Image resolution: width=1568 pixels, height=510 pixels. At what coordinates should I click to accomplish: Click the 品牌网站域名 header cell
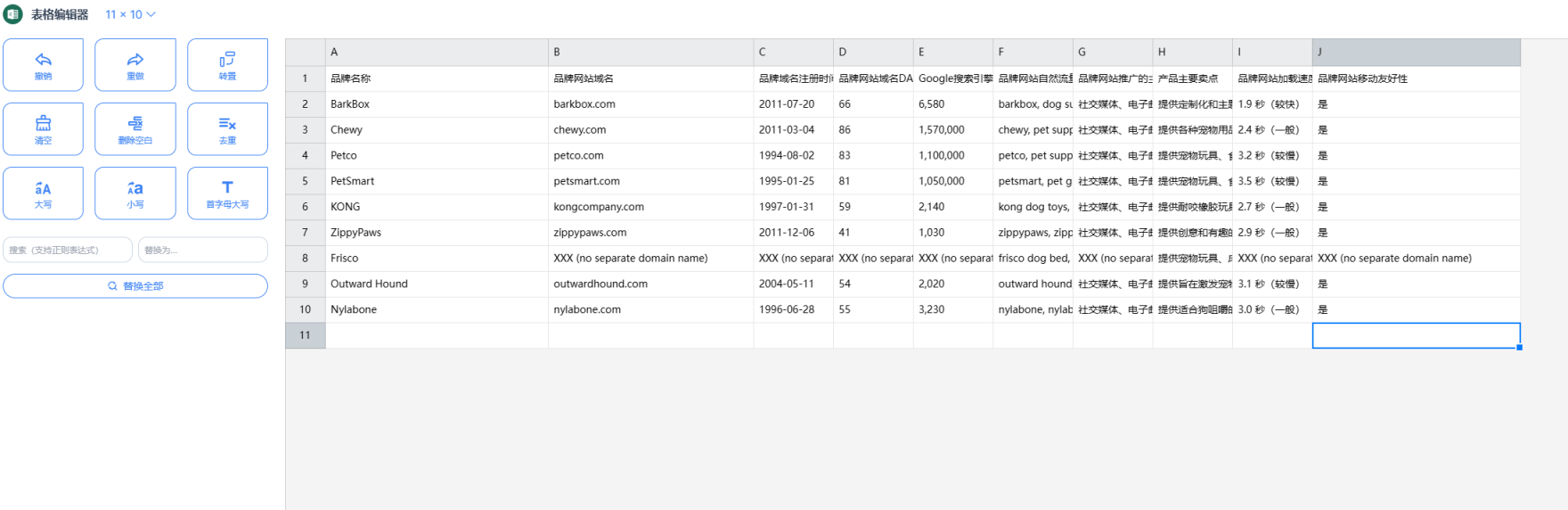[x=650, y=78]
